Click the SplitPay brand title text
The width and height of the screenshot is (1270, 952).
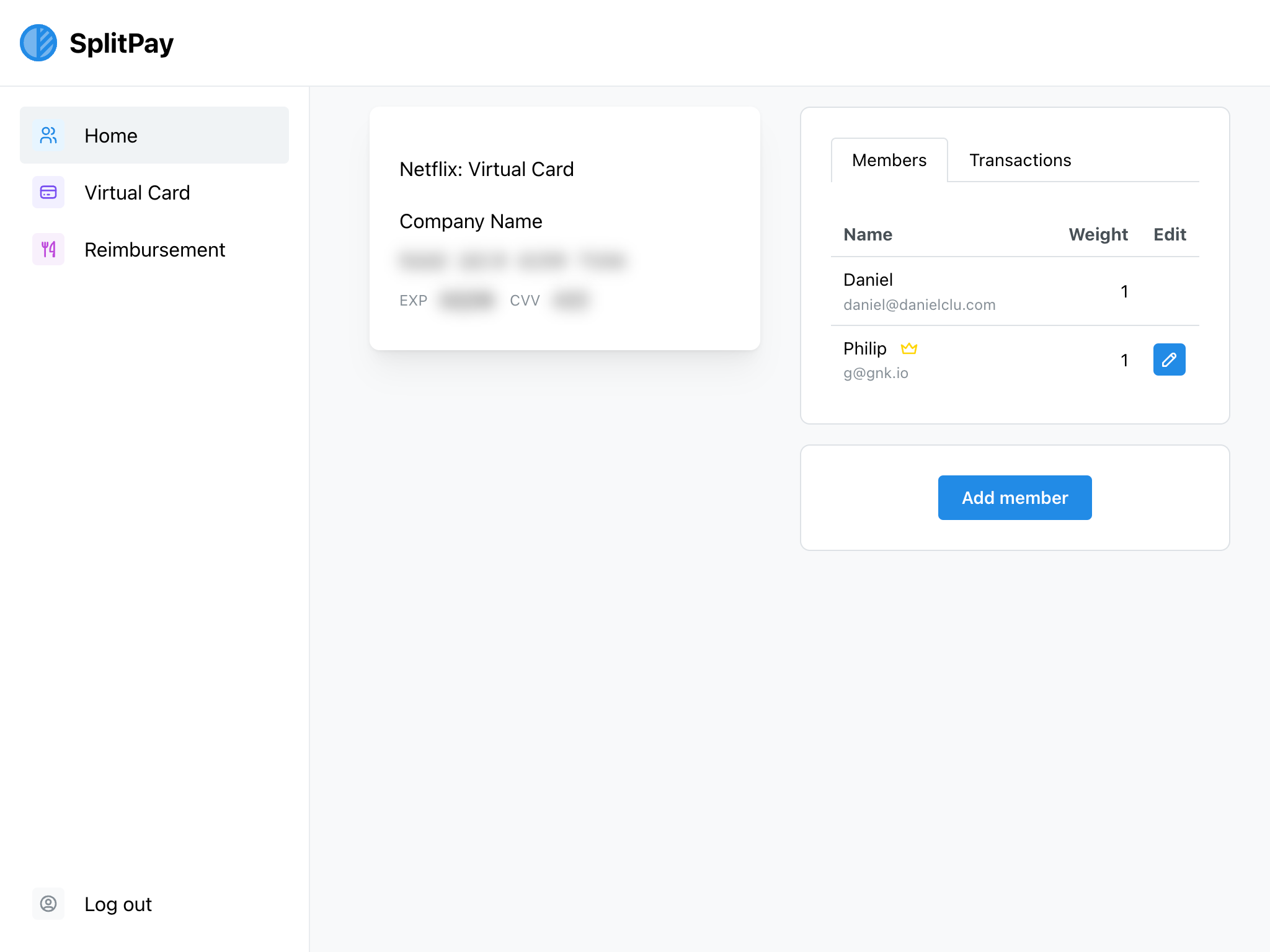point(122,43)
